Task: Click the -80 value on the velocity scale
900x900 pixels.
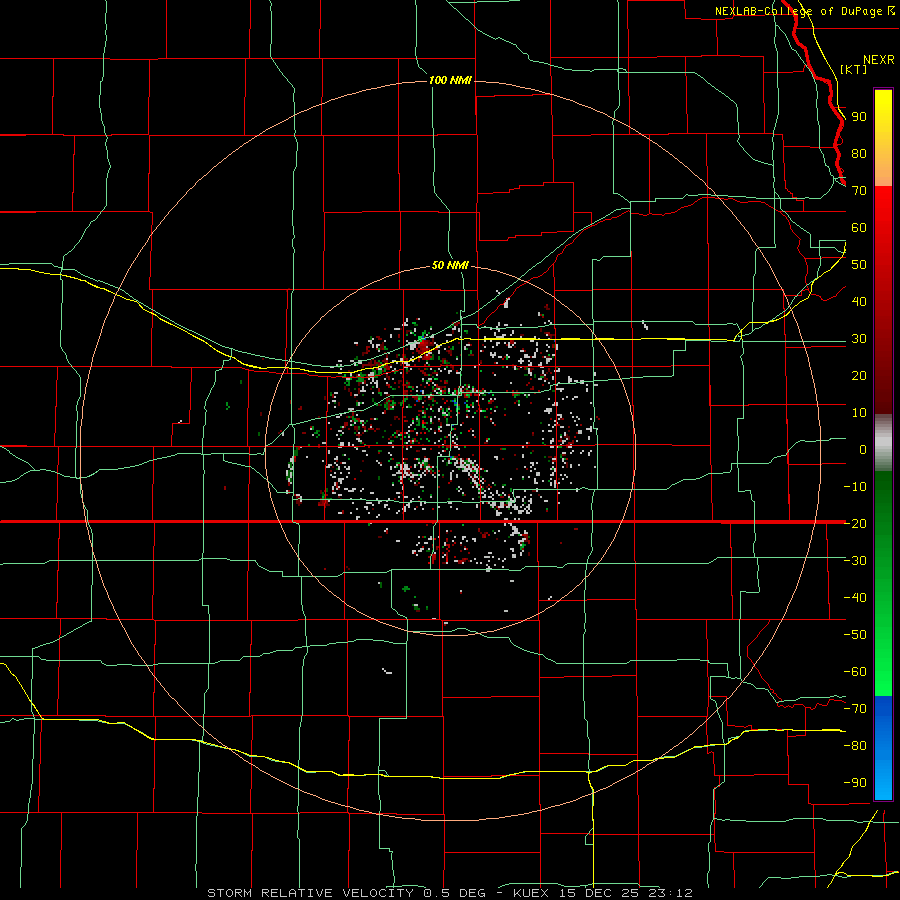Action: click(855, 746)
